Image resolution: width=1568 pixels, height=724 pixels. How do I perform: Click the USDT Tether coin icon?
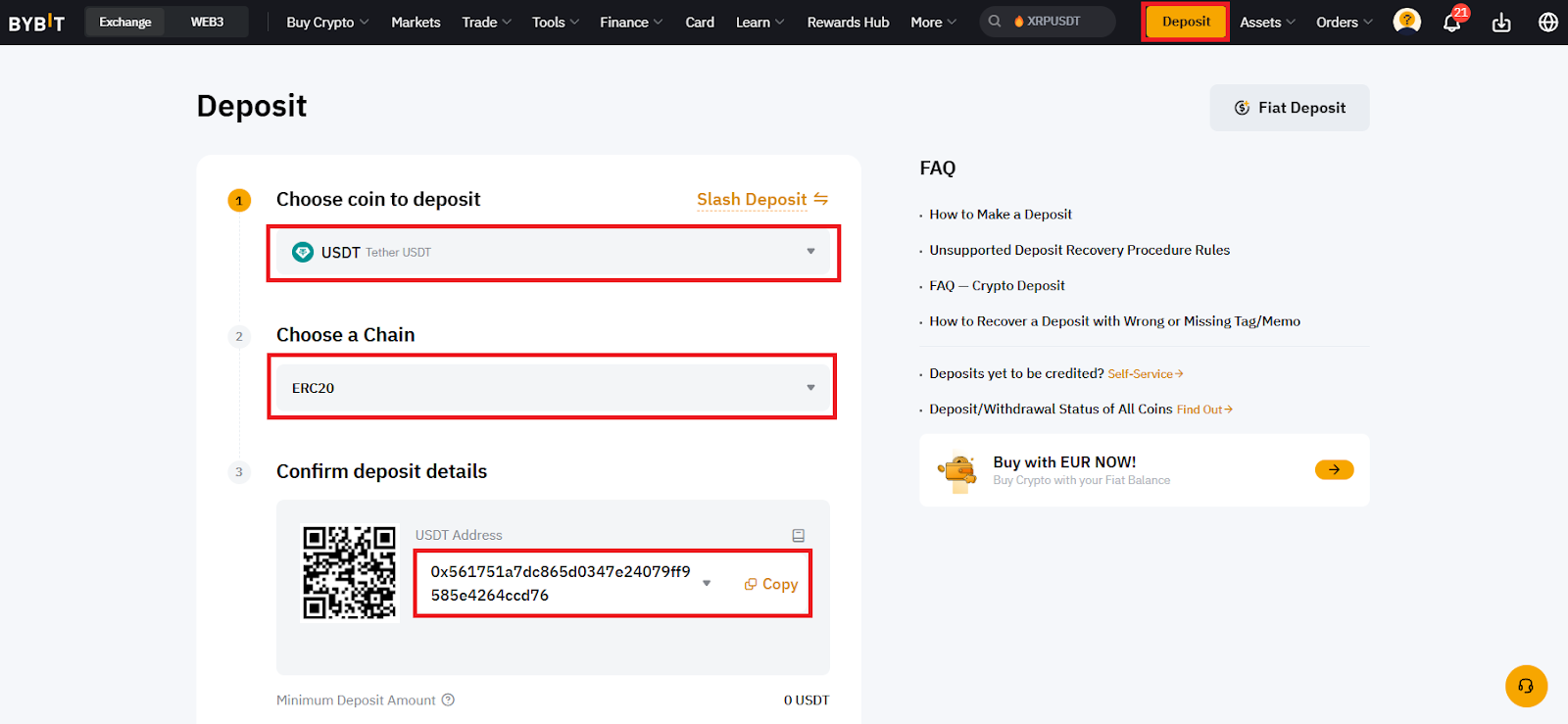(x=303, y=252)
